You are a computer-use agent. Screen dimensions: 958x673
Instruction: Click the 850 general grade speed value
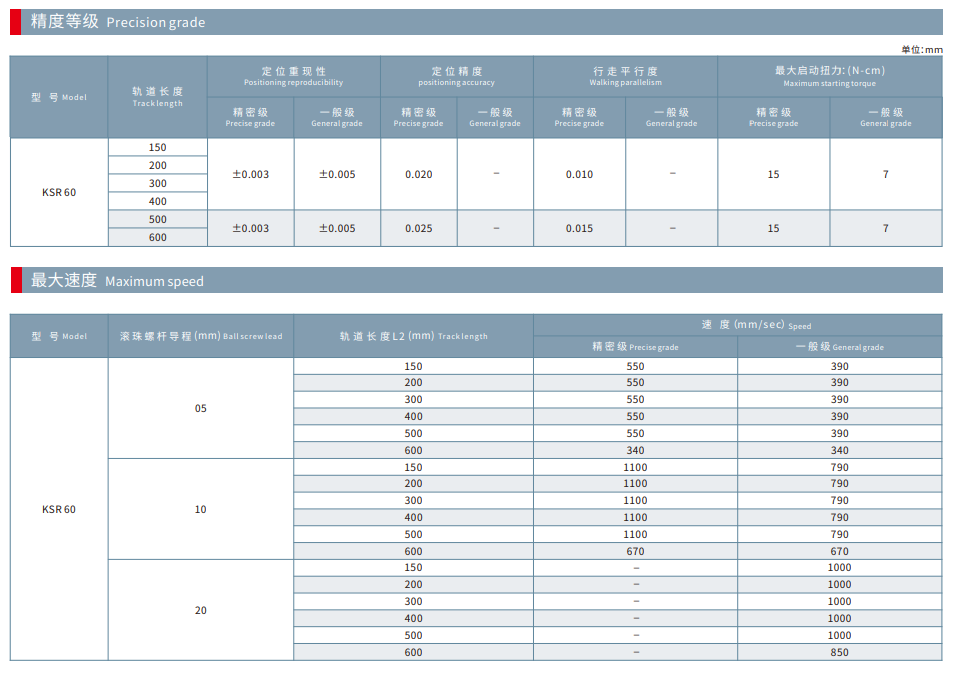[839, 652]
